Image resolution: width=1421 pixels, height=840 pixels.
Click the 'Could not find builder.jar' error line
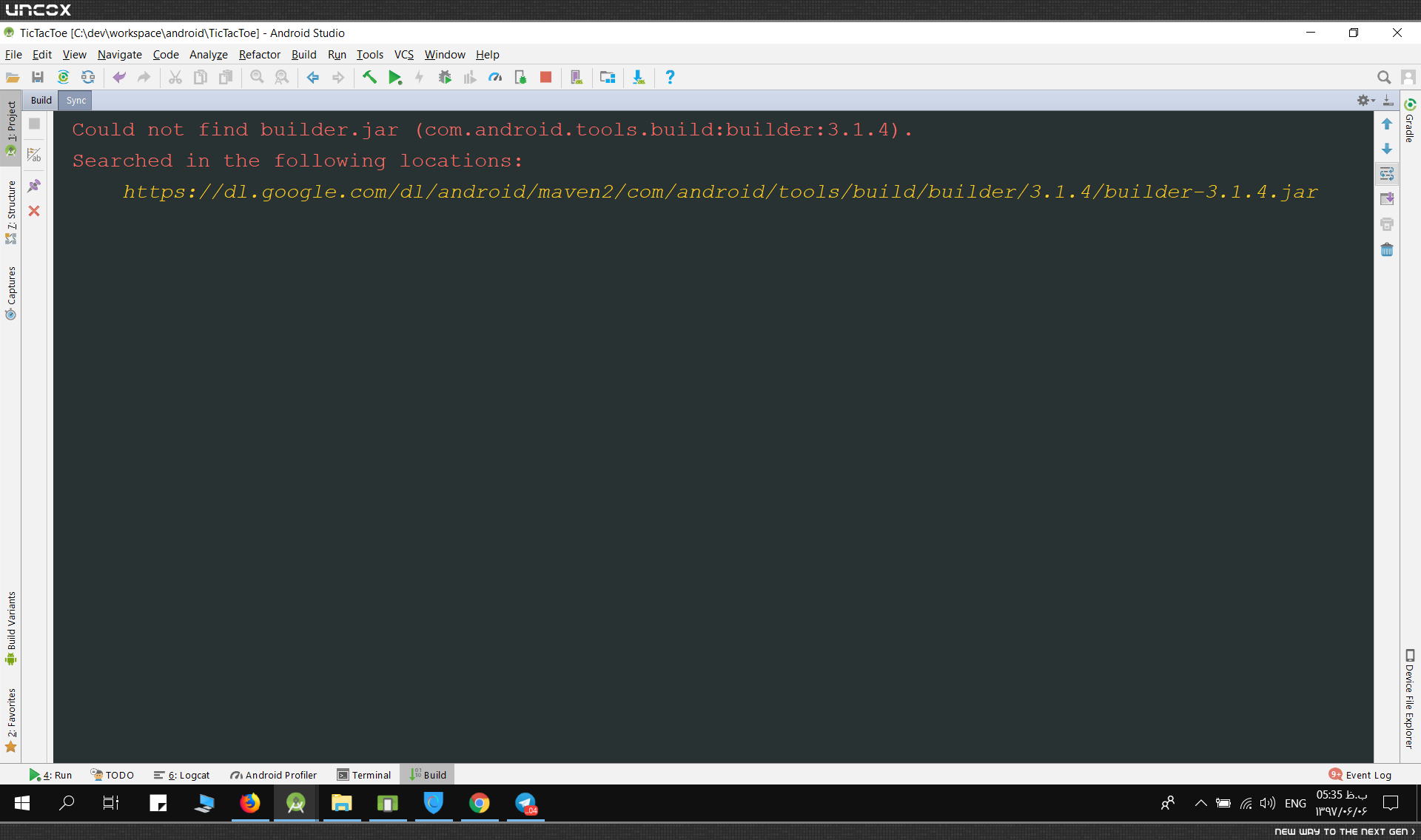click(x=492, y=130)
